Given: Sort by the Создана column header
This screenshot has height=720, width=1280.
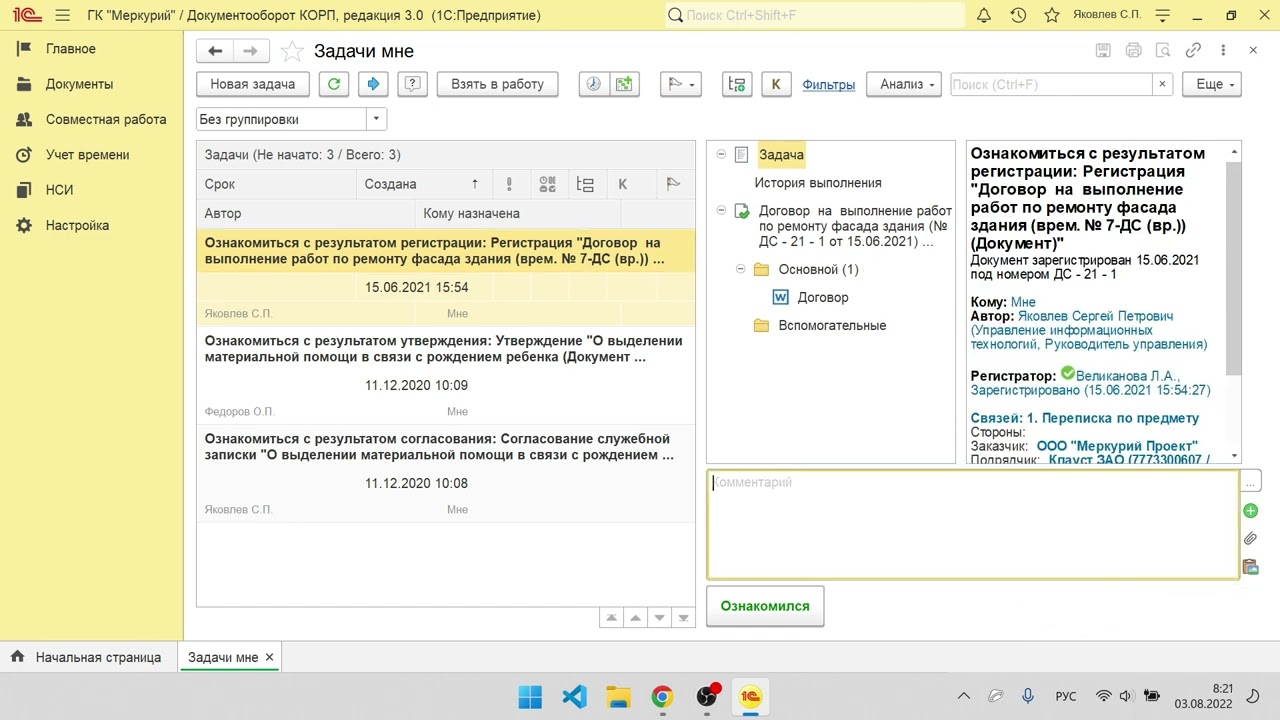Looking at the screenshot, I should click(425, 184).
